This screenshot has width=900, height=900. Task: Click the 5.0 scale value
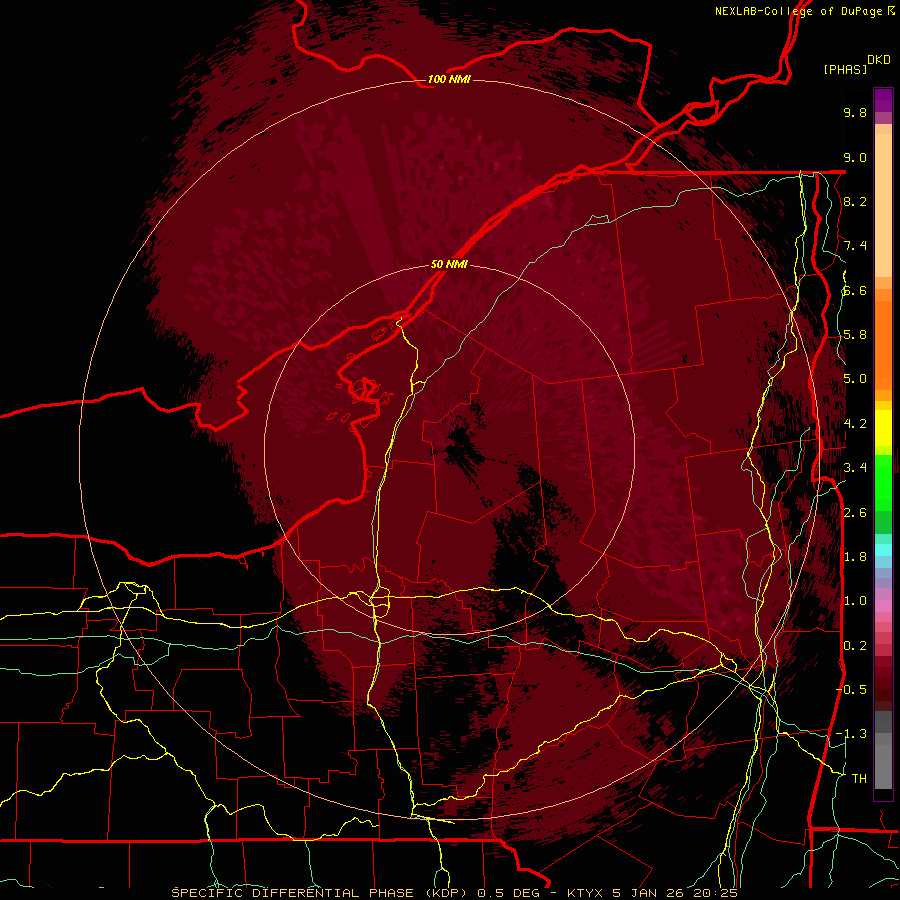(855, 379)
